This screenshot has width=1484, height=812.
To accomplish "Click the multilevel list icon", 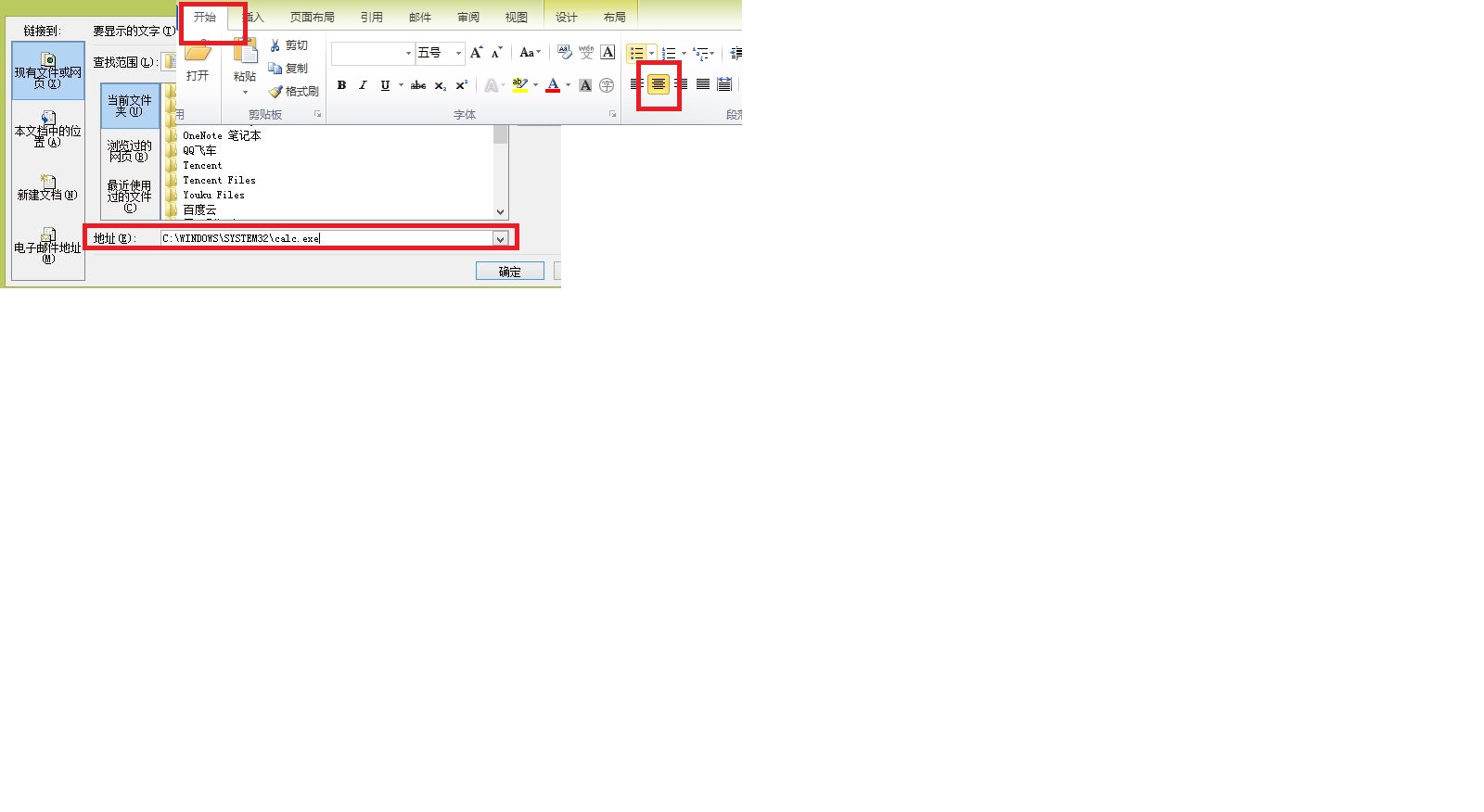I will click(x=701, y=53).
